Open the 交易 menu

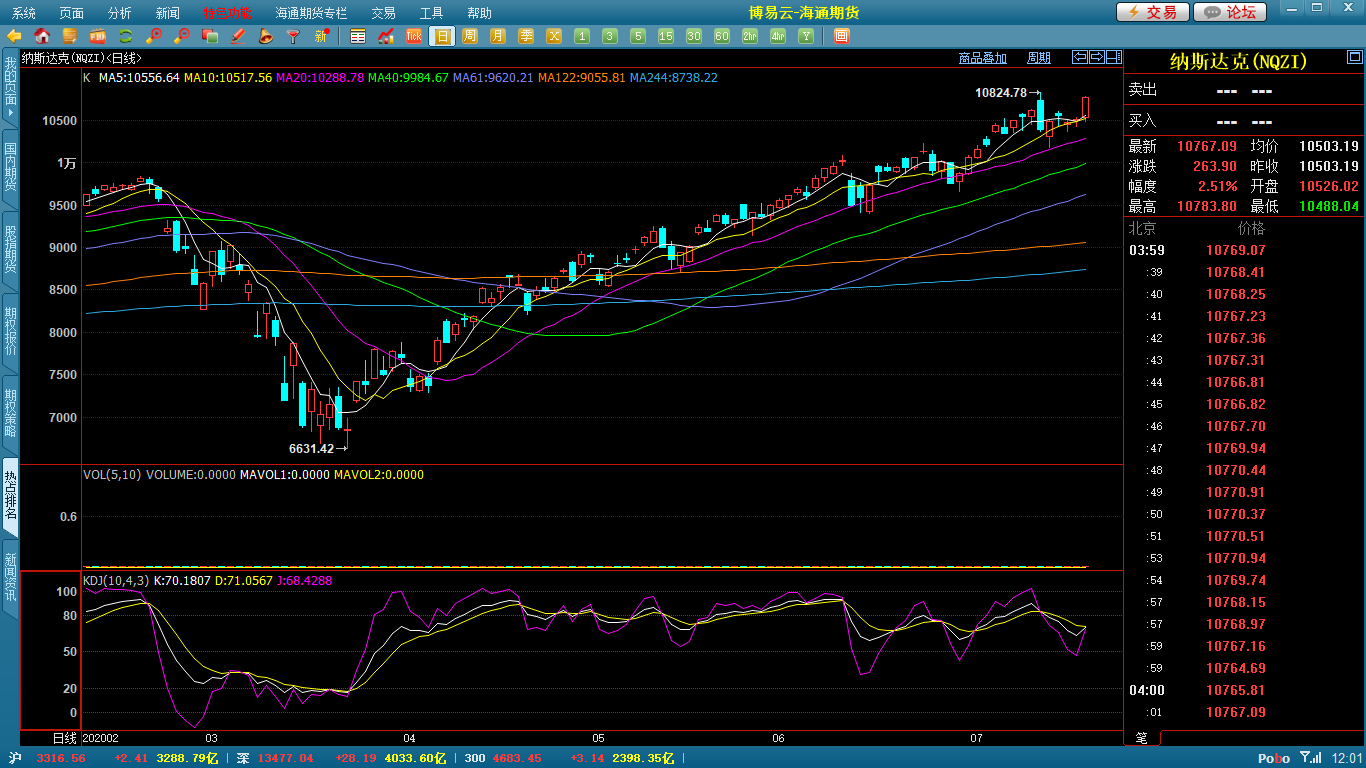pos(383,13)
